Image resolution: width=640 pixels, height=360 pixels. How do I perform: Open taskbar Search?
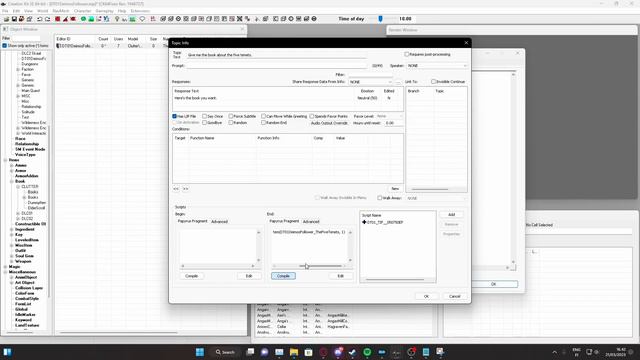tap(225, 352)
